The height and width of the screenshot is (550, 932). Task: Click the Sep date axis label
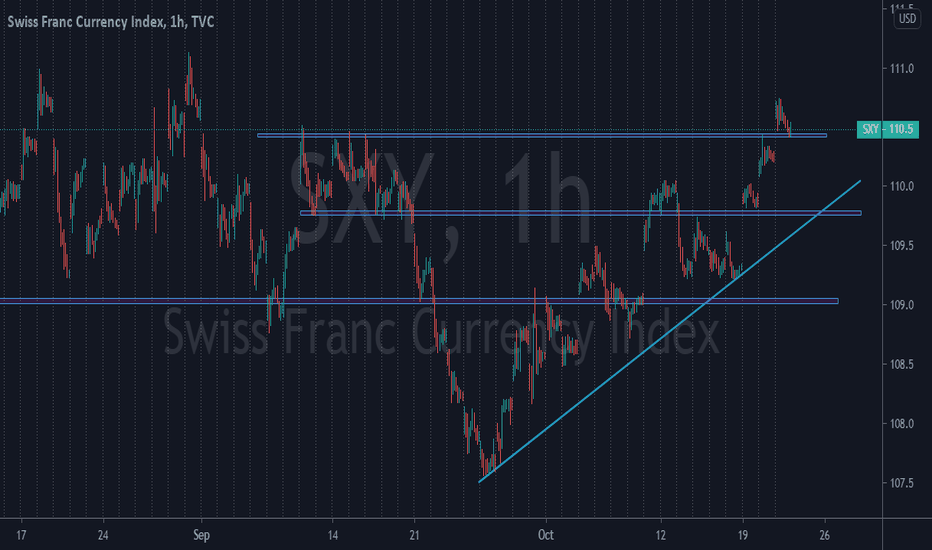pos(201,535)
